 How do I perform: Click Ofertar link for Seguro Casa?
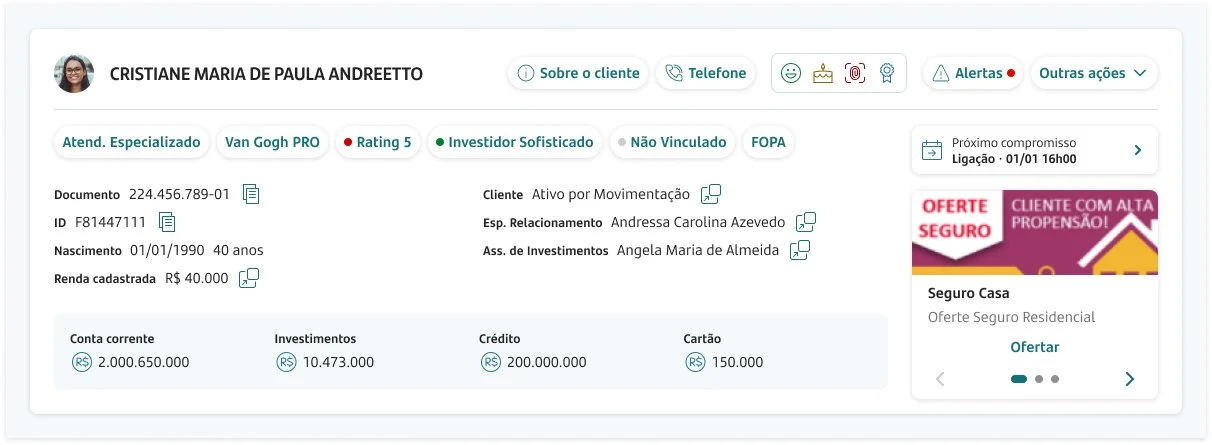pyautogui.click(x=1035, y=347)
